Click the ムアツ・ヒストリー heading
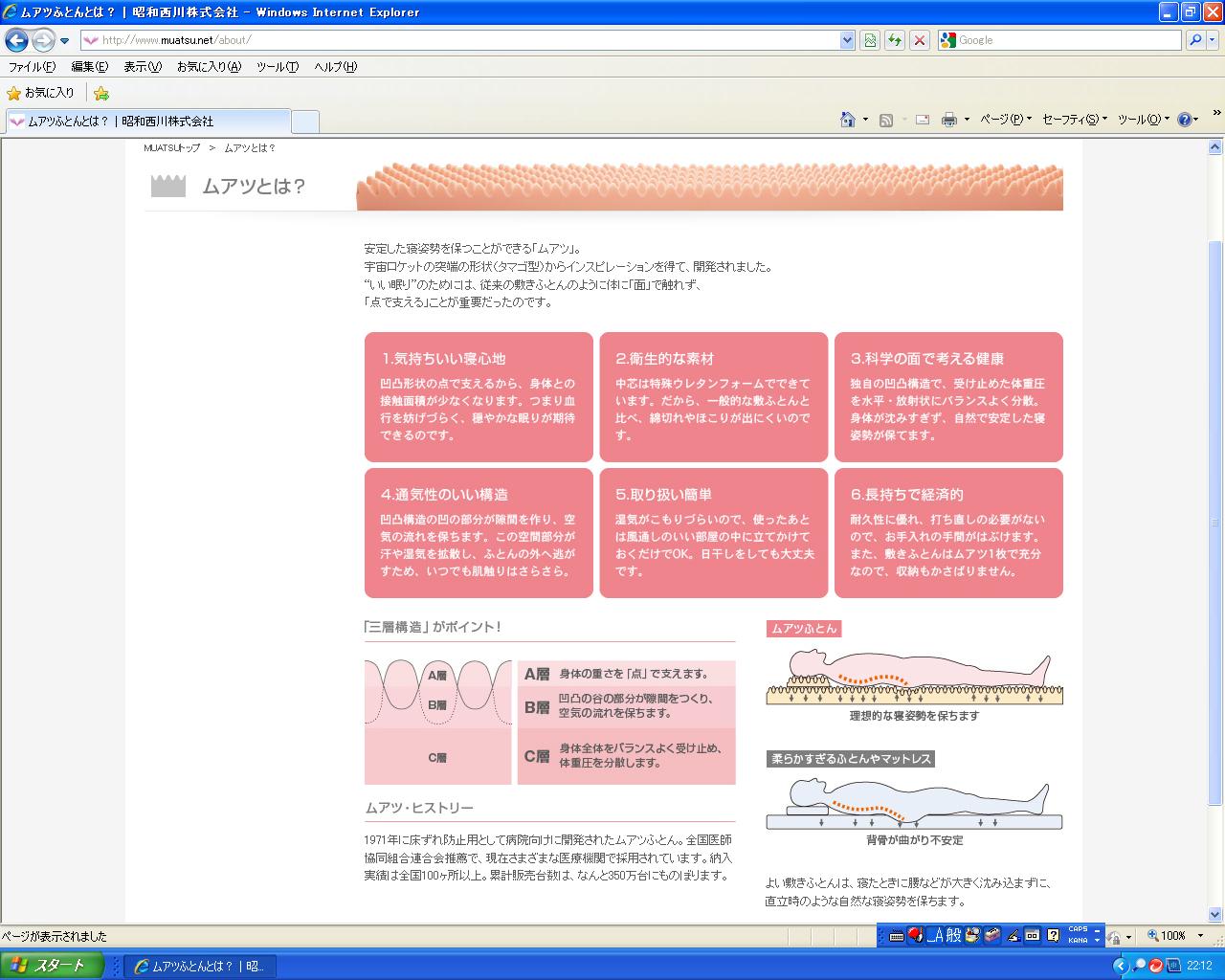 point(419,808)
